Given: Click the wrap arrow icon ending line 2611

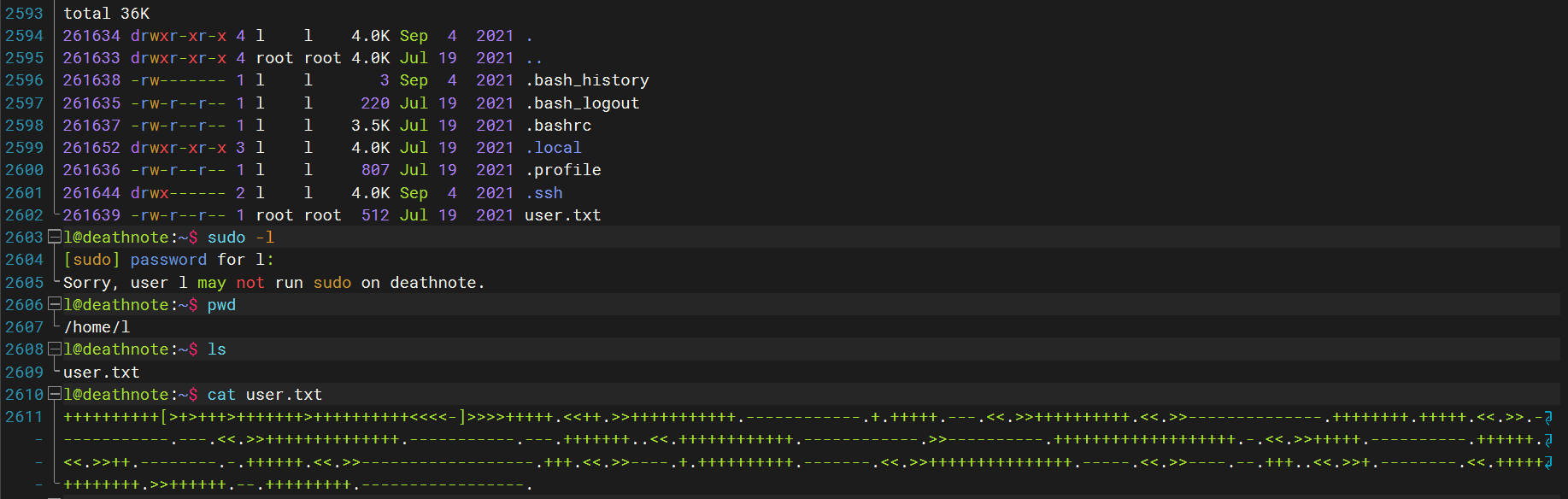Looking at the screenshot, I should (x=1548, y=418).
